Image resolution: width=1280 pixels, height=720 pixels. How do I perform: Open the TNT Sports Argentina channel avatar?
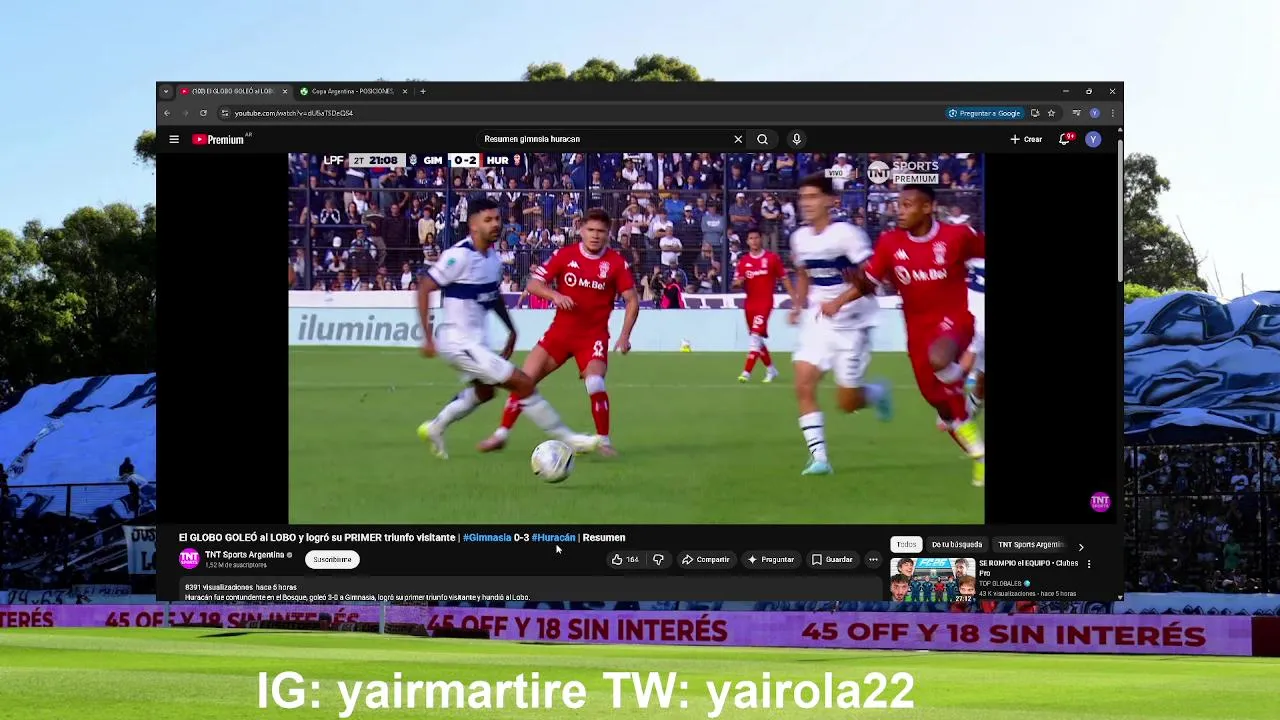coord(189,559)
